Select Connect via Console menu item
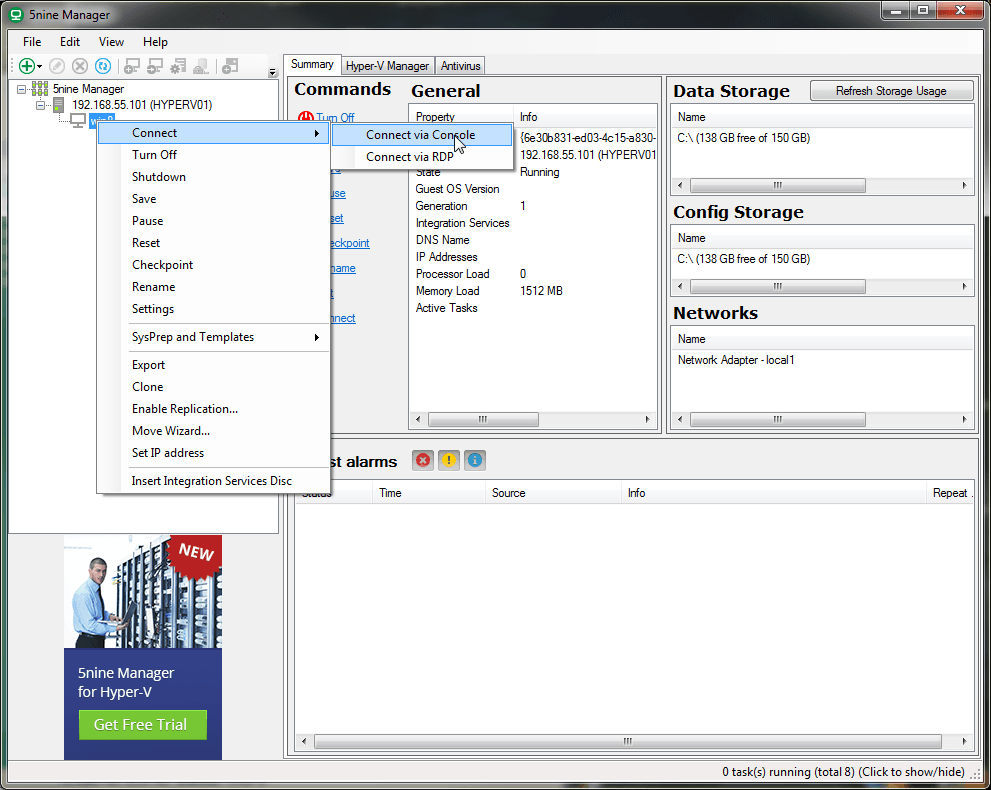The width and height of the screenshot is (991, 790). pyautogui.click(x=420, y=135)
